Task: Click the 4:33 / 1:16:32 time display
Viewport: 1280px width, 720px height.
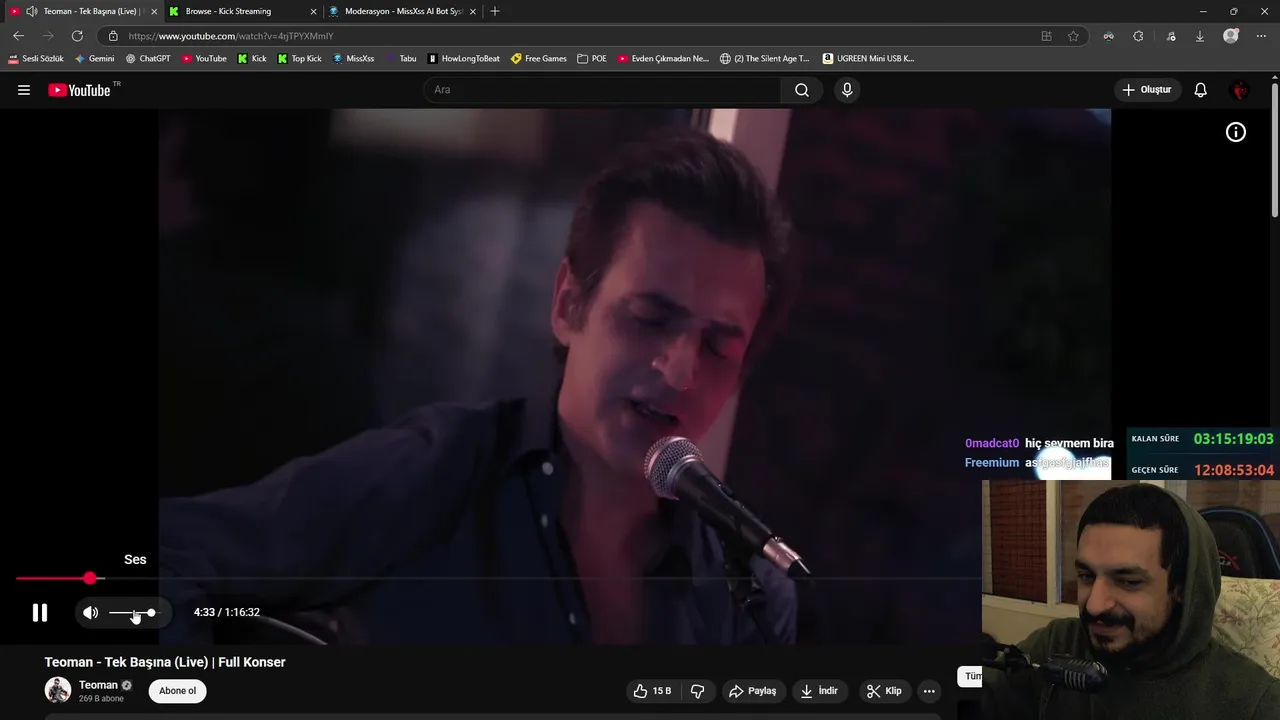Action: (x=227, y=612)
